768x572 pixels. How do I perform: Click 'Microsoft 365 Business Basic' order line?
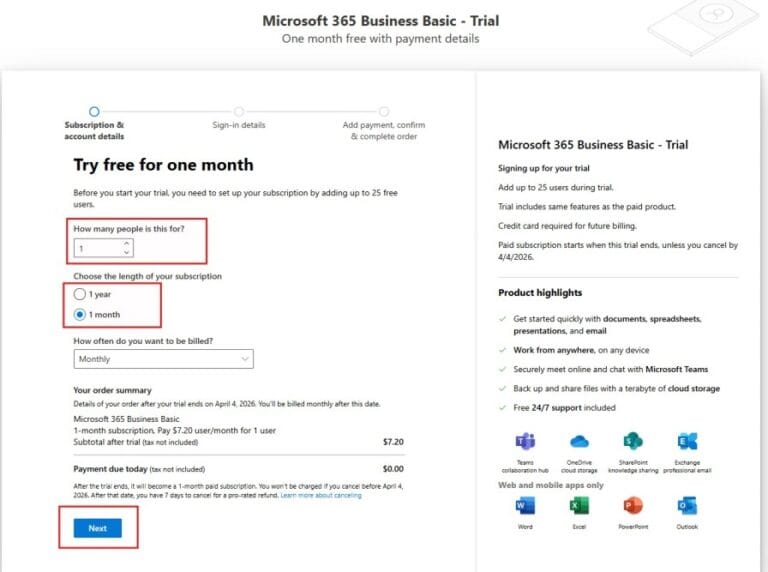126,419
